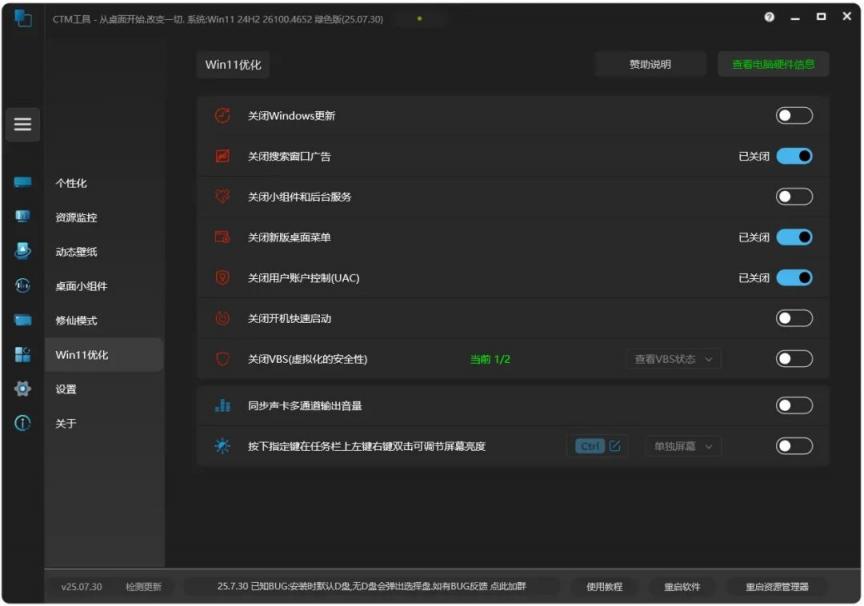Click the edit icon beside the Ctrl key
Image resolution: width=864 pixels, height=606 pixels.
[x=615, y=446]
